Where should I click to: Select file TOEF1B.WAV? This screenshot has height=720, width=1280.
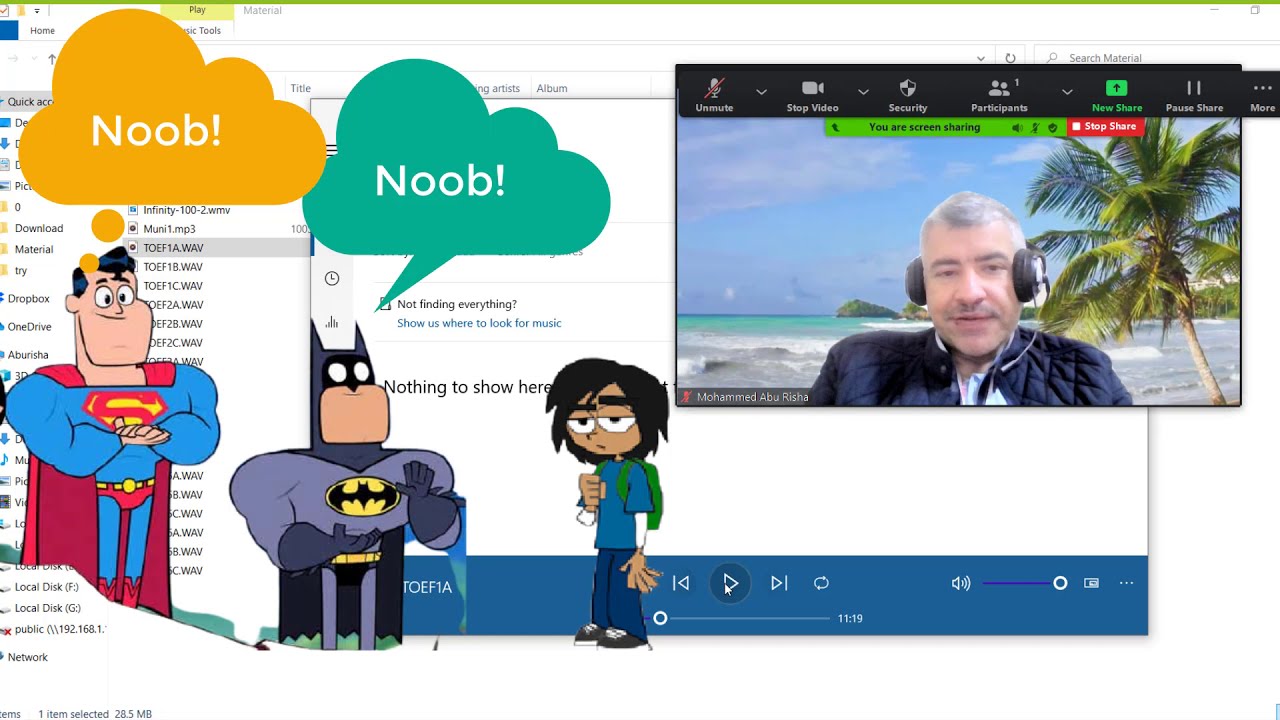(173, 267)
